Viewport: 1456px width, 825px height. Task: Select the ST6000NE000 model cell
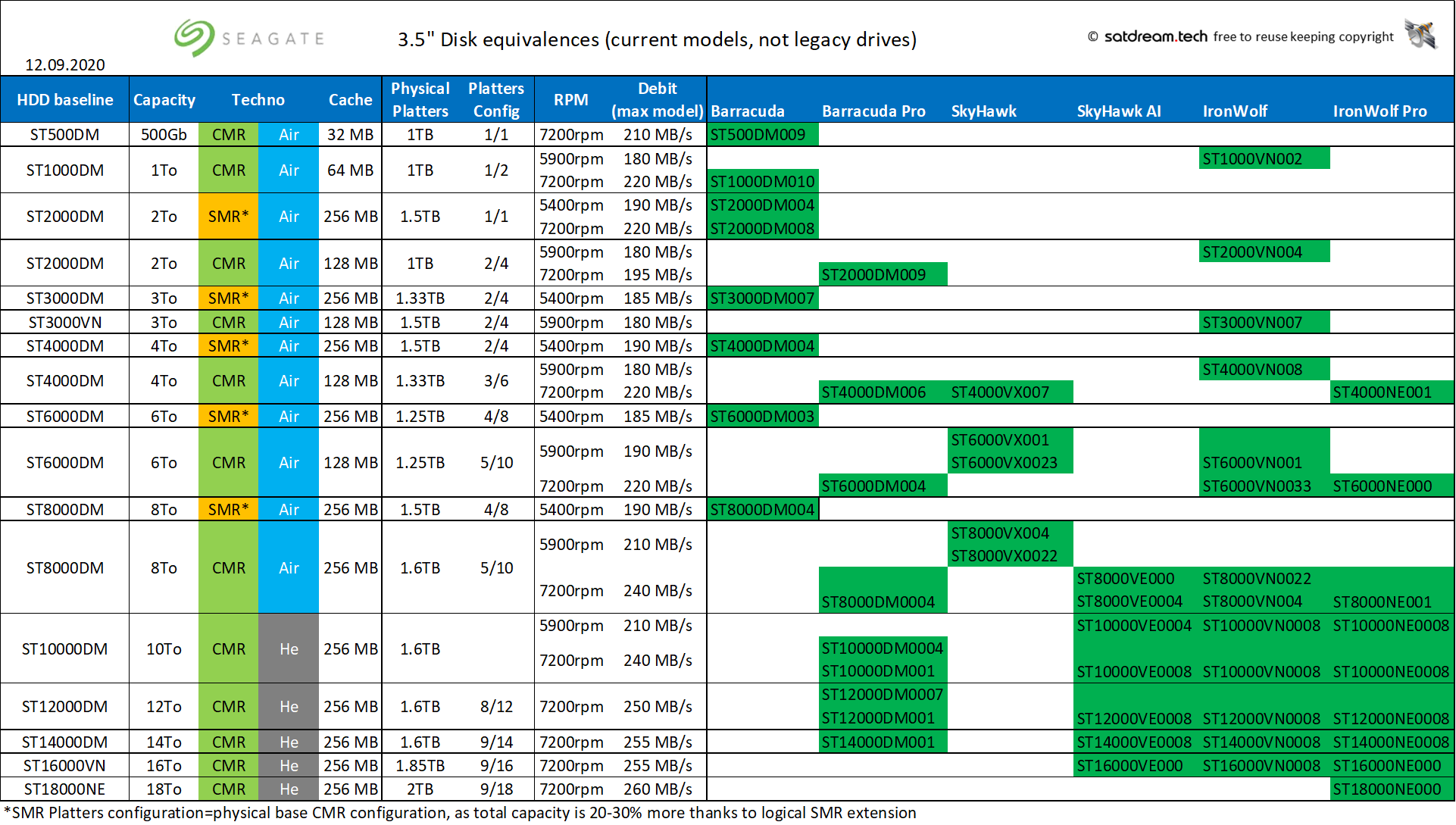click(x=1392, y=486)
